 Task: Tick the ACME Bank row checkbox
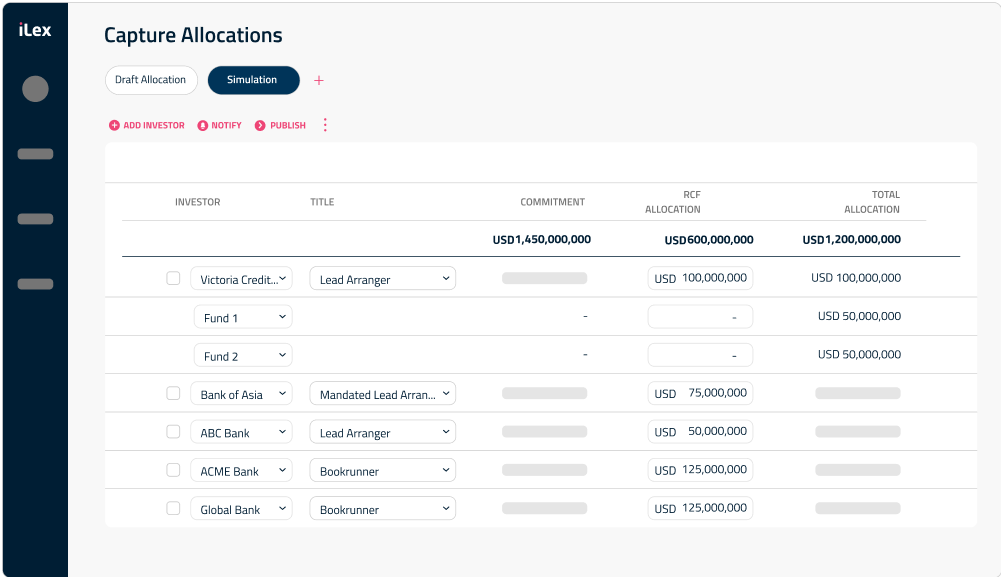click(173, 470)
